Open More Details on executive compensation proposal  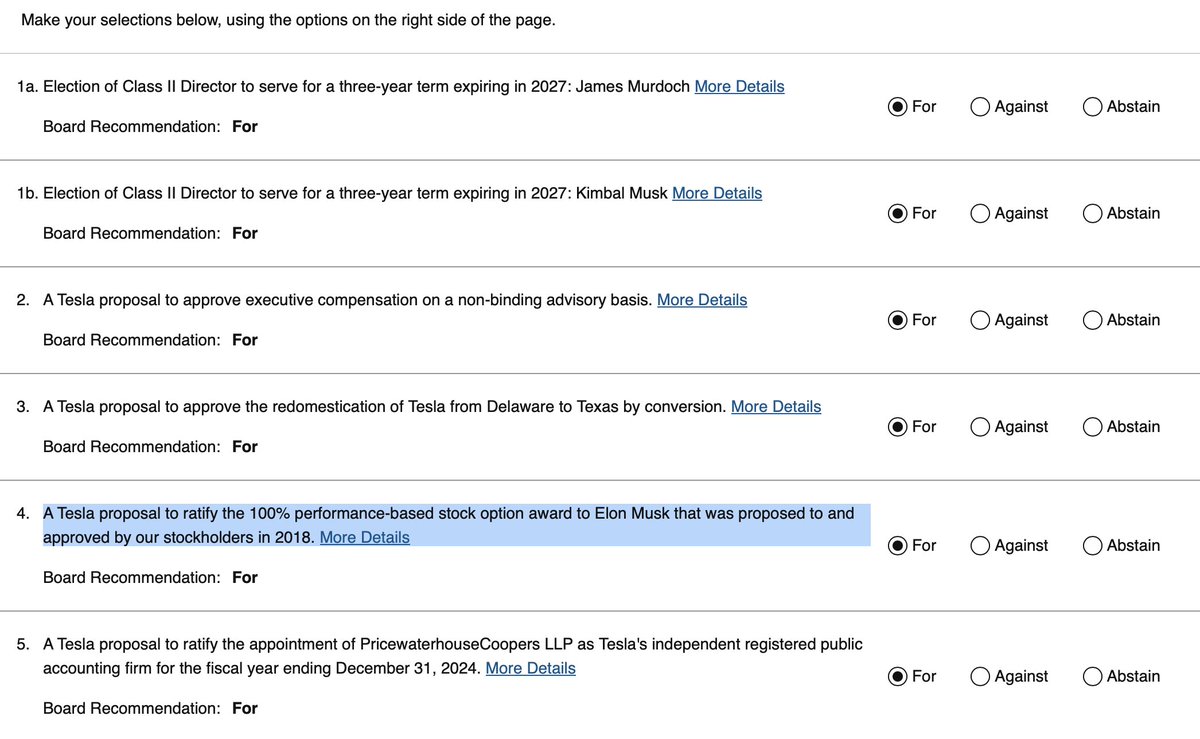[701, 299]
